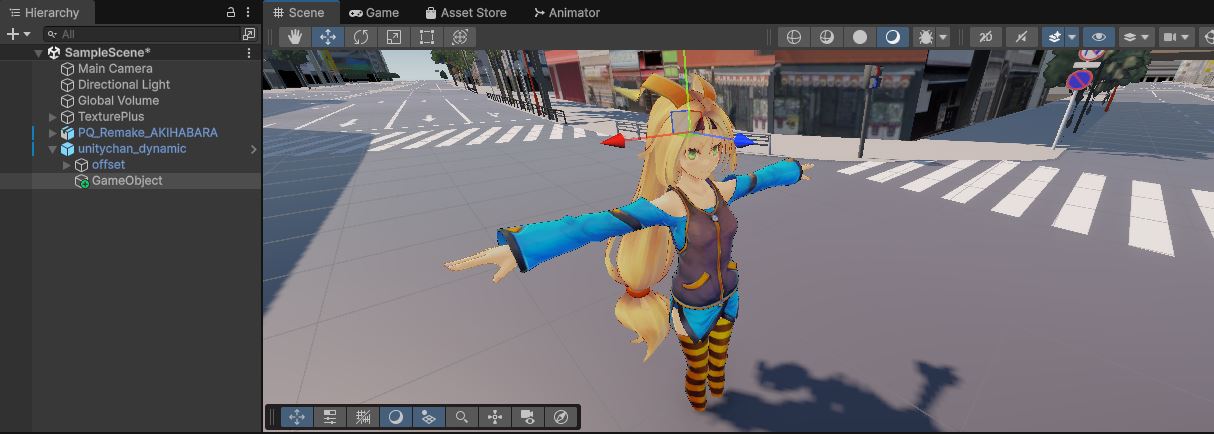The width and height of the screenshot is (1214, 434).
Task: Click the wireframe sphere draw mode icon
Action: pos(794,37)
